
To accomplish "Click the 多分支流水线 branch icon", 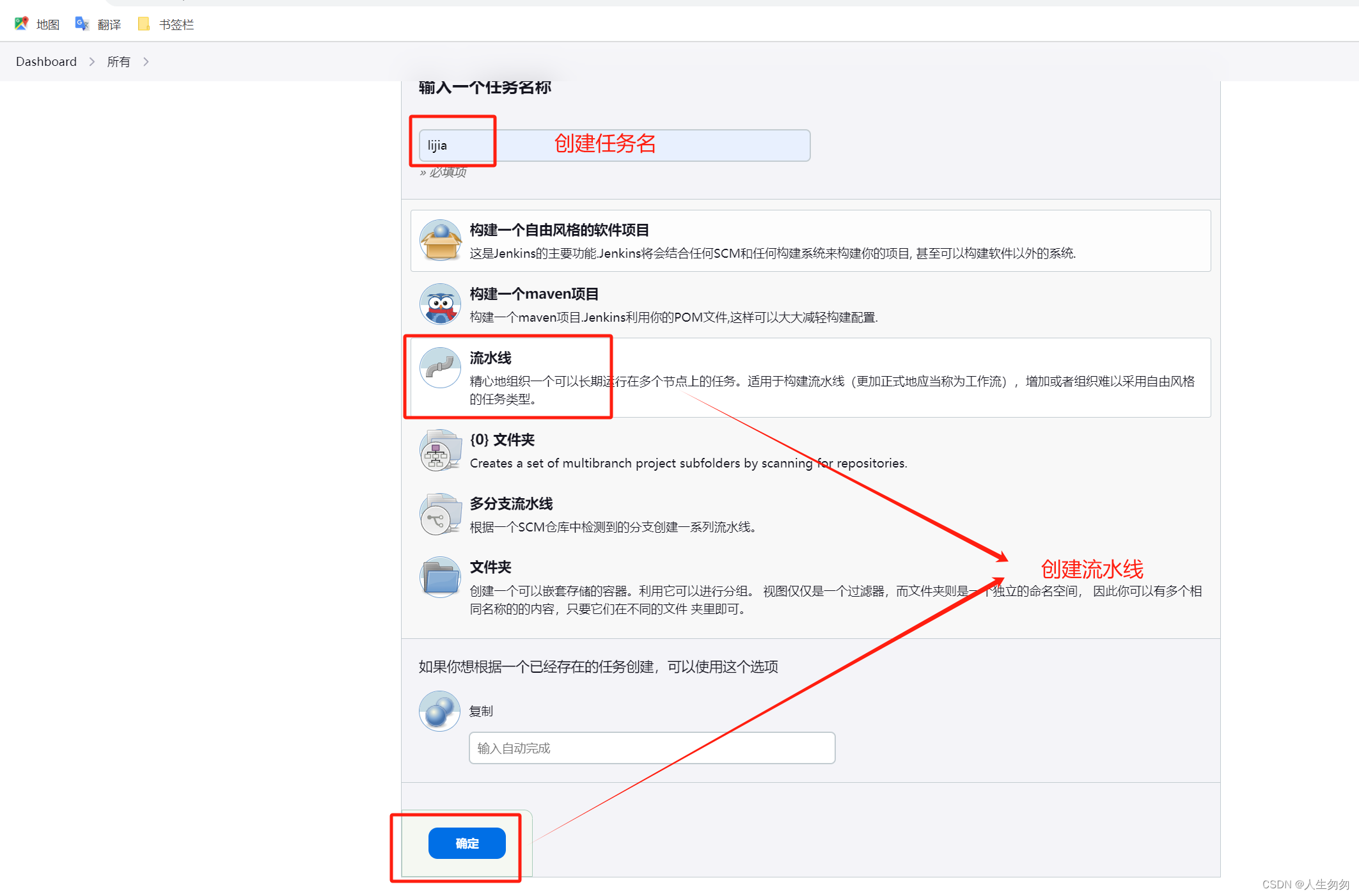I will tap(440, 514).
